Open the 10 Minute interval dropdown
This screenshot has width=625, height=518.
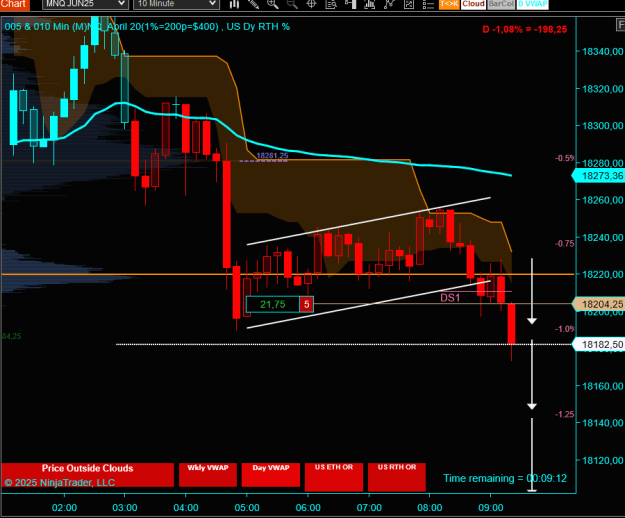[x=176, y=4]
